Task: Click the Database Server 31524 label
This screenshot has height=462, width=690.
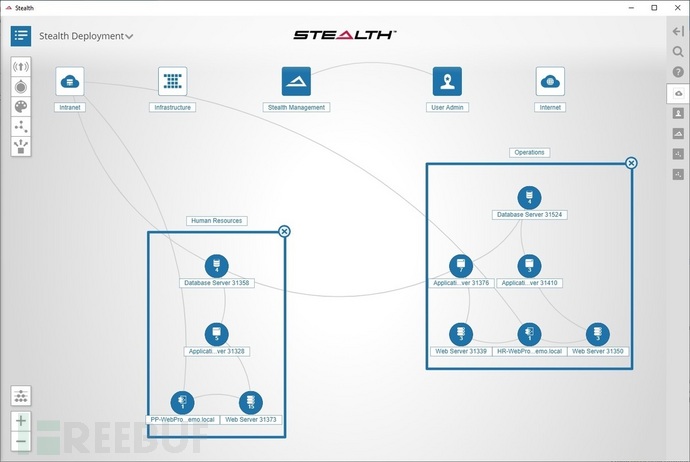Action: 529,215
